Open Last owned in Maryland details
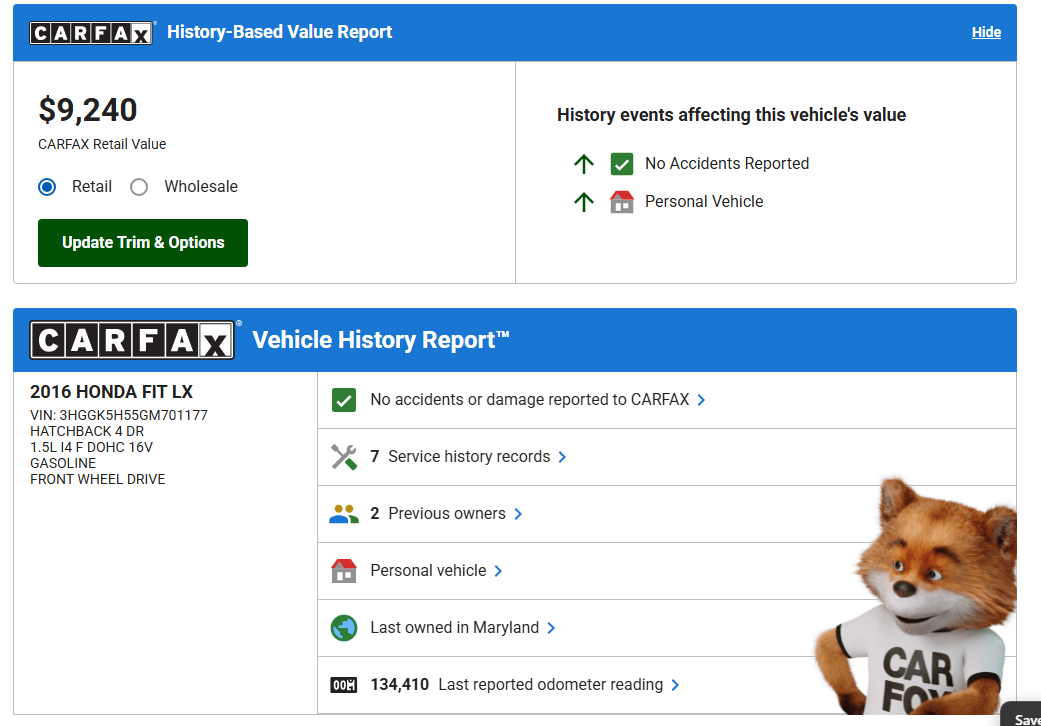 455,628
